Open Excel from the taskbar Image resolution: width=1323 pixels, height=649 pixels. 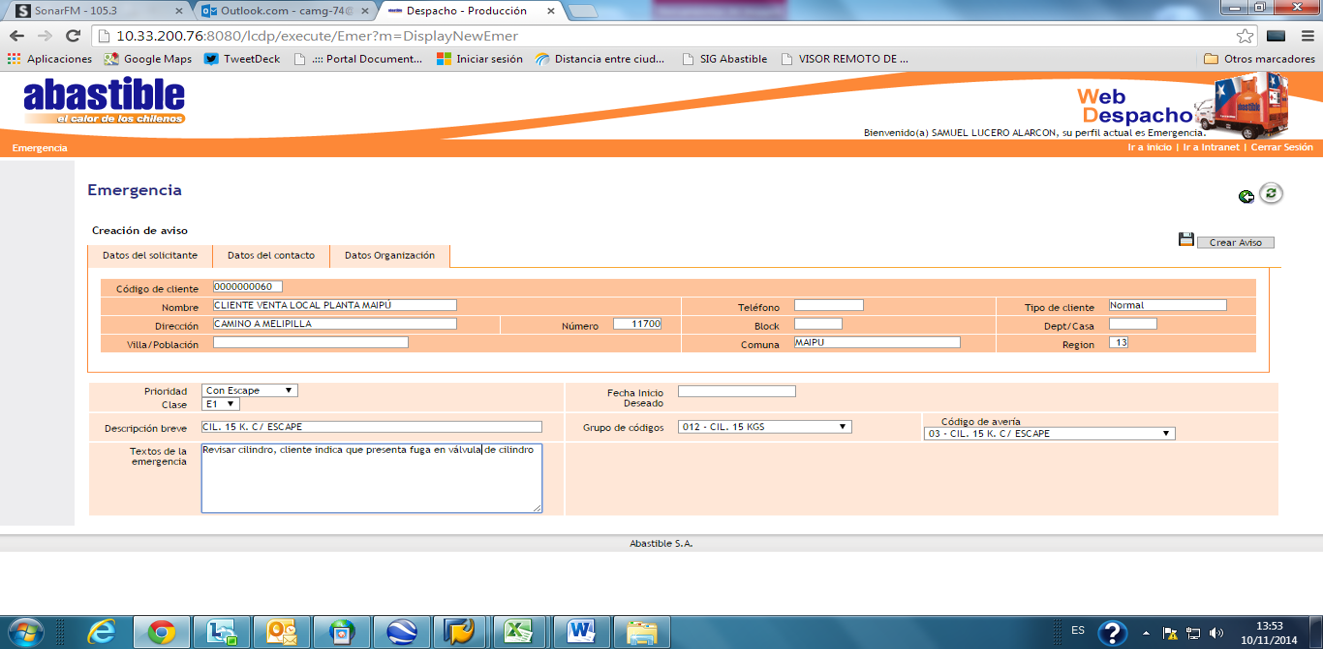point(521,632)
